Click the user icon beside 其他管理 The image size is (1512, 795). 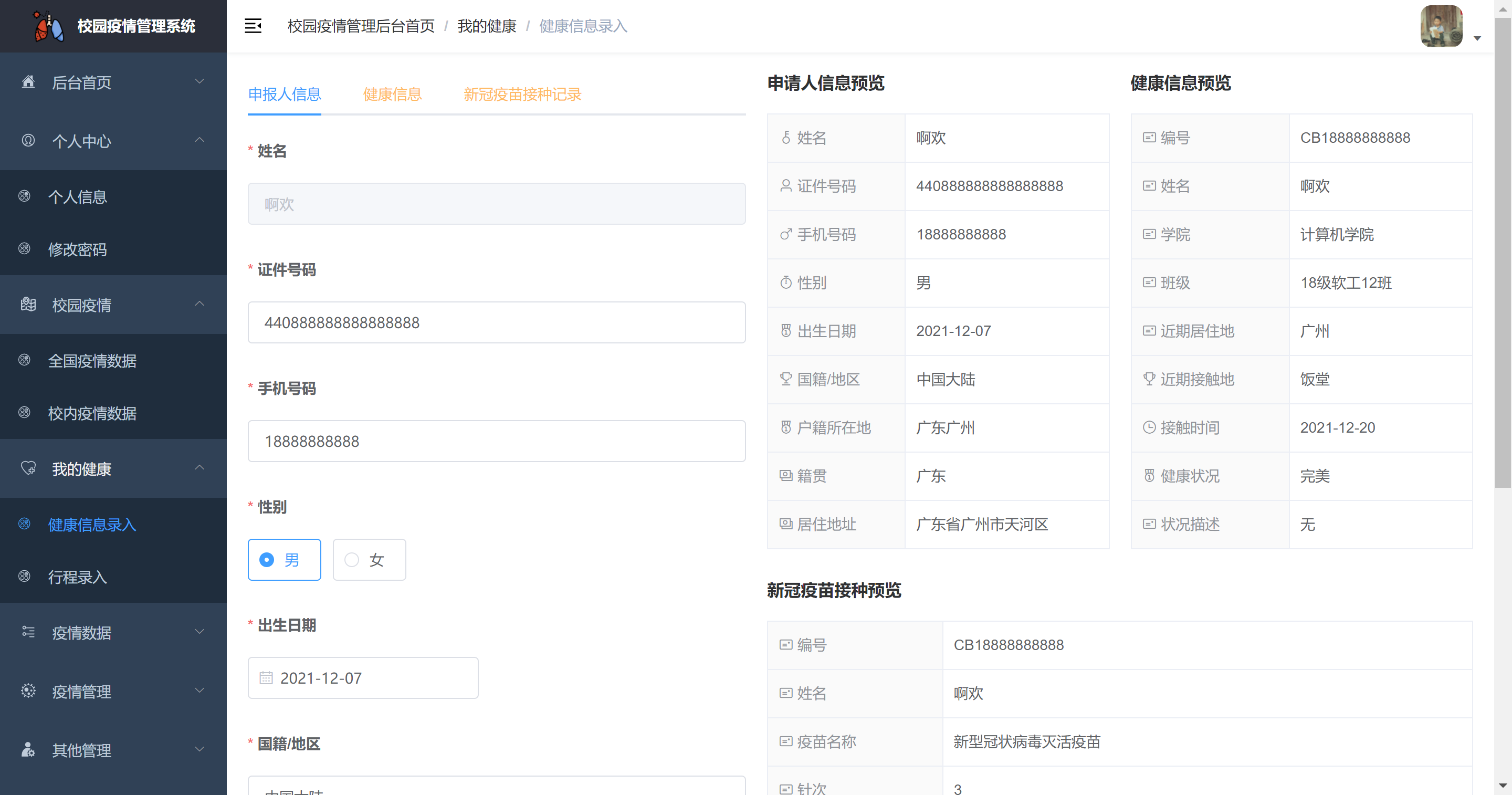pos(28,749)
